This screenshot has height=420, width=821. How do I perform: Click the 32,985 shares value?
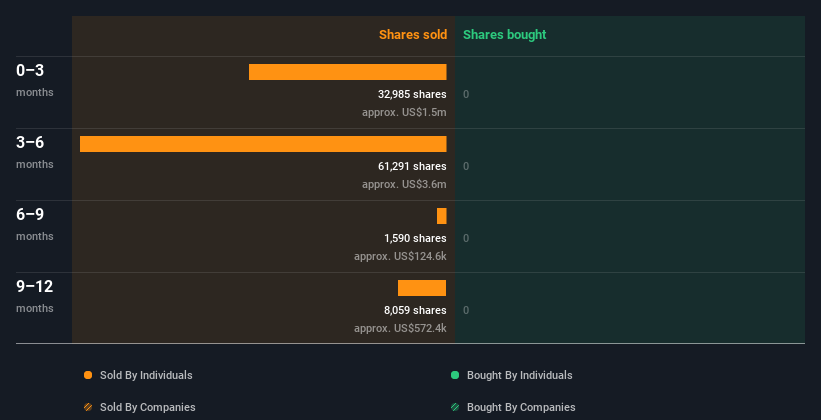tap(412, 94)
